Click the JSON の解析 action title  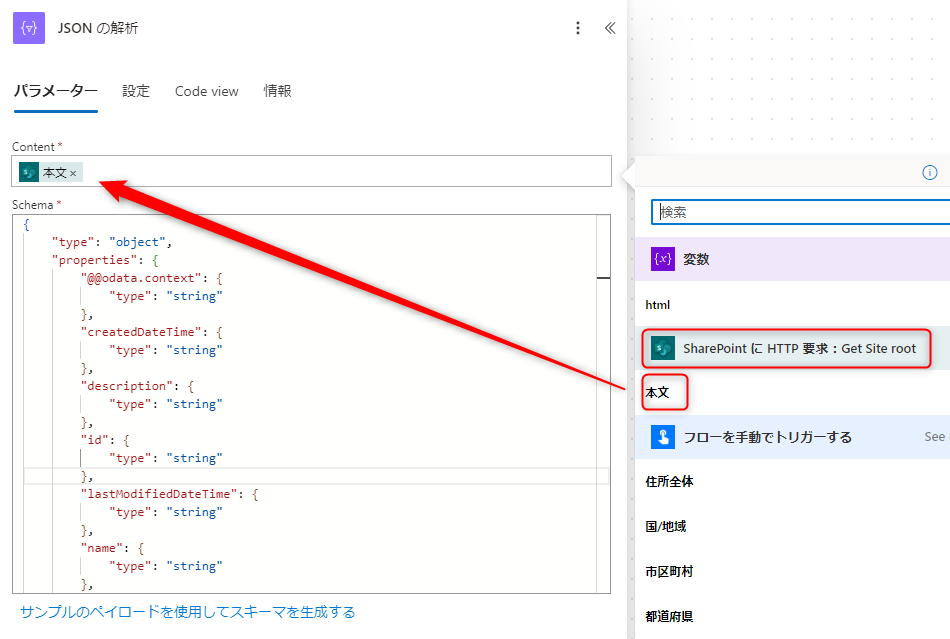(98, 28)
